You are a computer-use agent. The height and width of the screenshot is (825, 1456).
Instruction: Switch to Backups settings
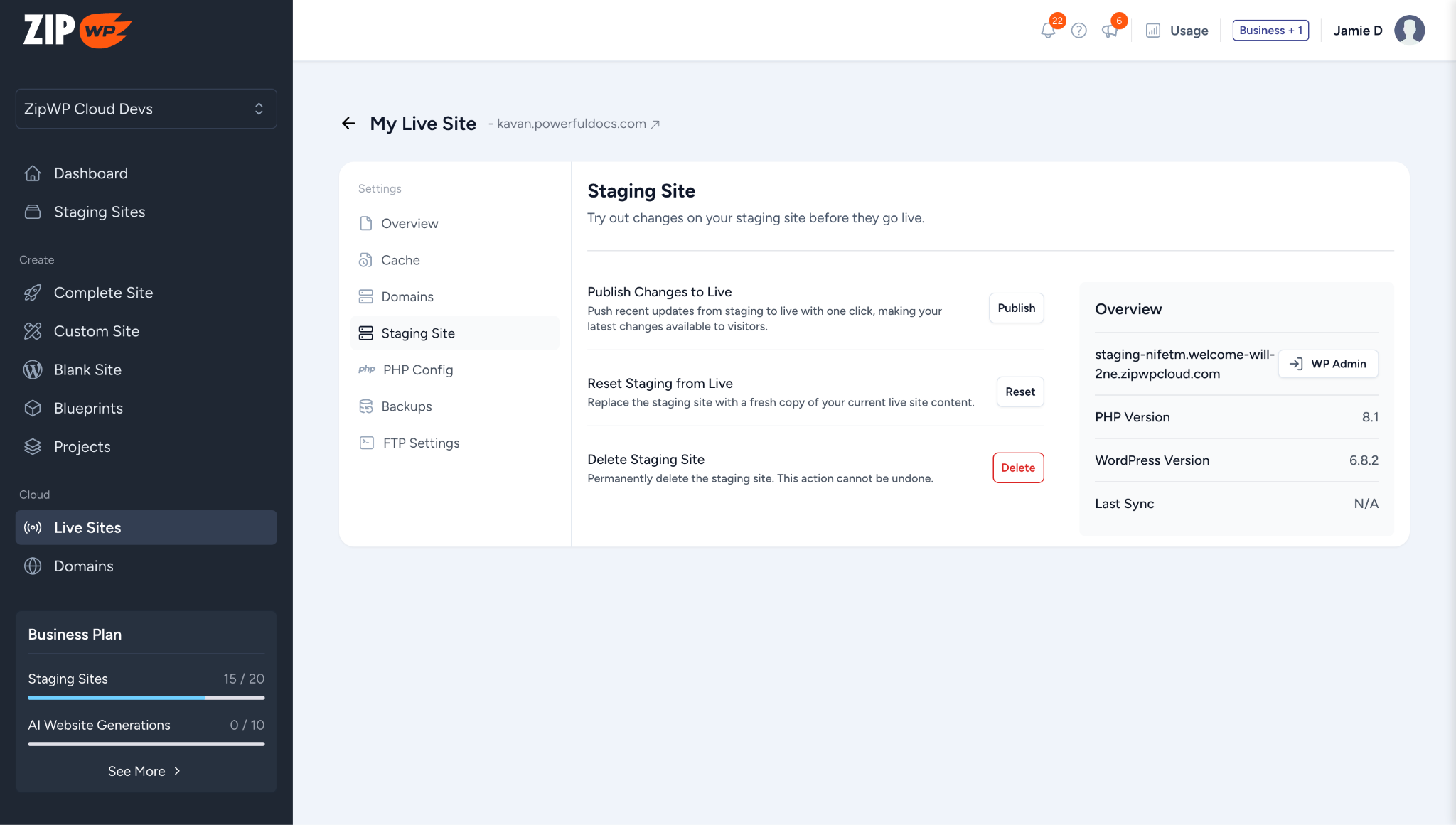(x=406, y=406)
